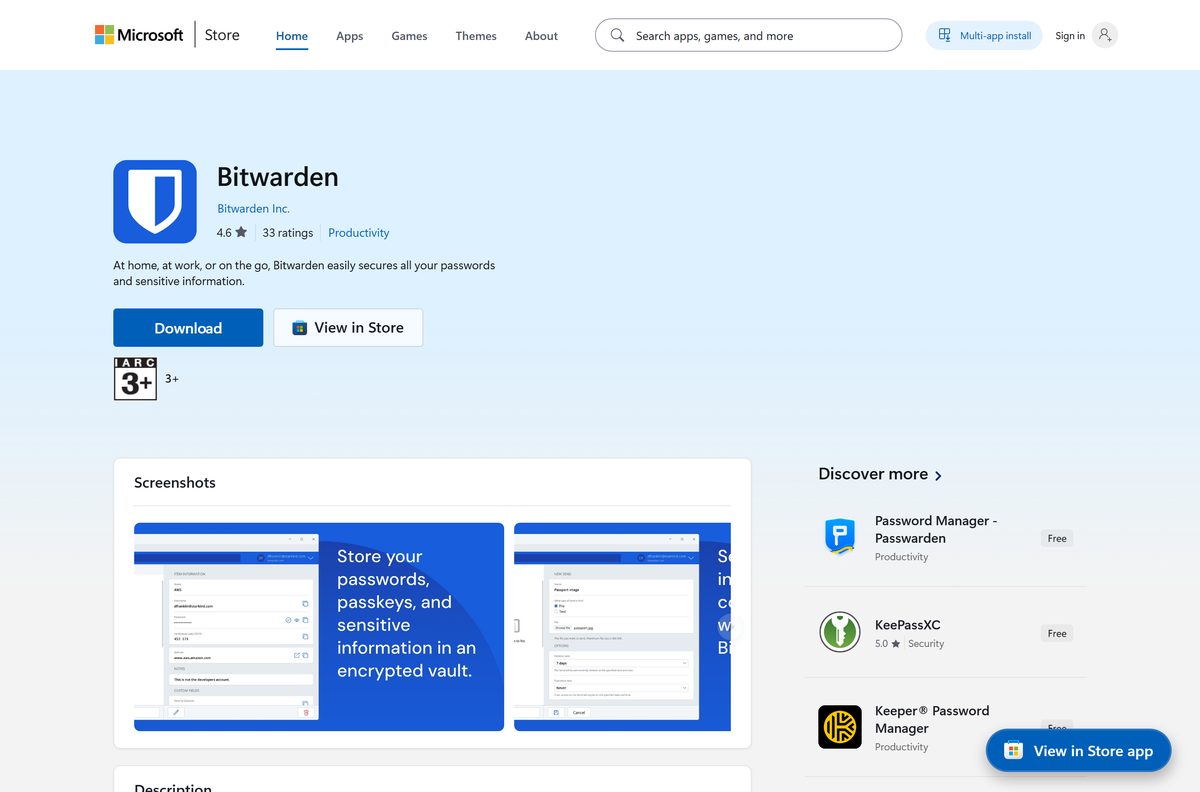Click the search magnifier icon
The width and height of the screenshot is (1200, 792).
[617, 35]
